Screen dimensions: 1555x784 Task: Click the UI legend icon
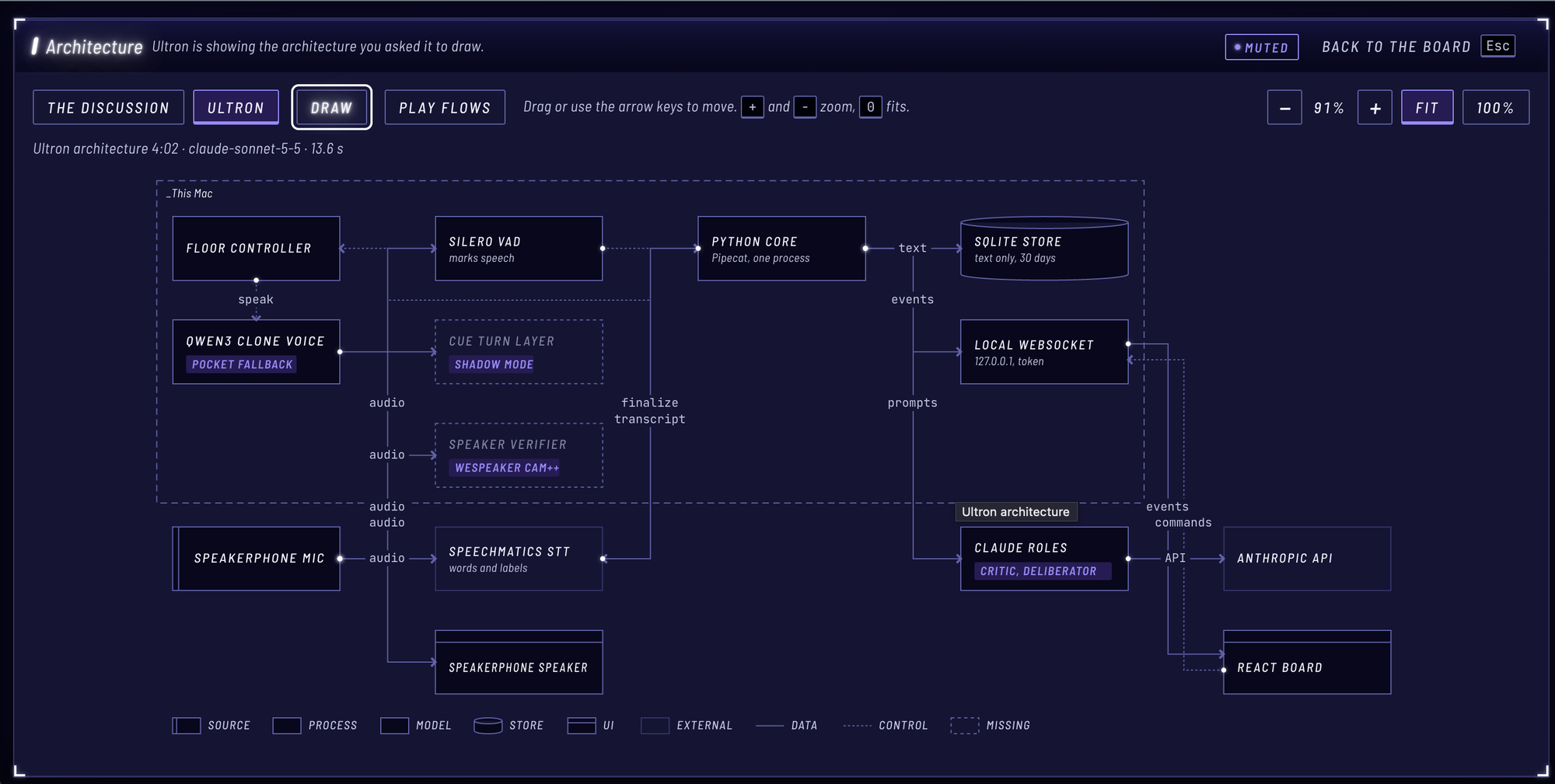pyautogui.click(x=582, y=726)
